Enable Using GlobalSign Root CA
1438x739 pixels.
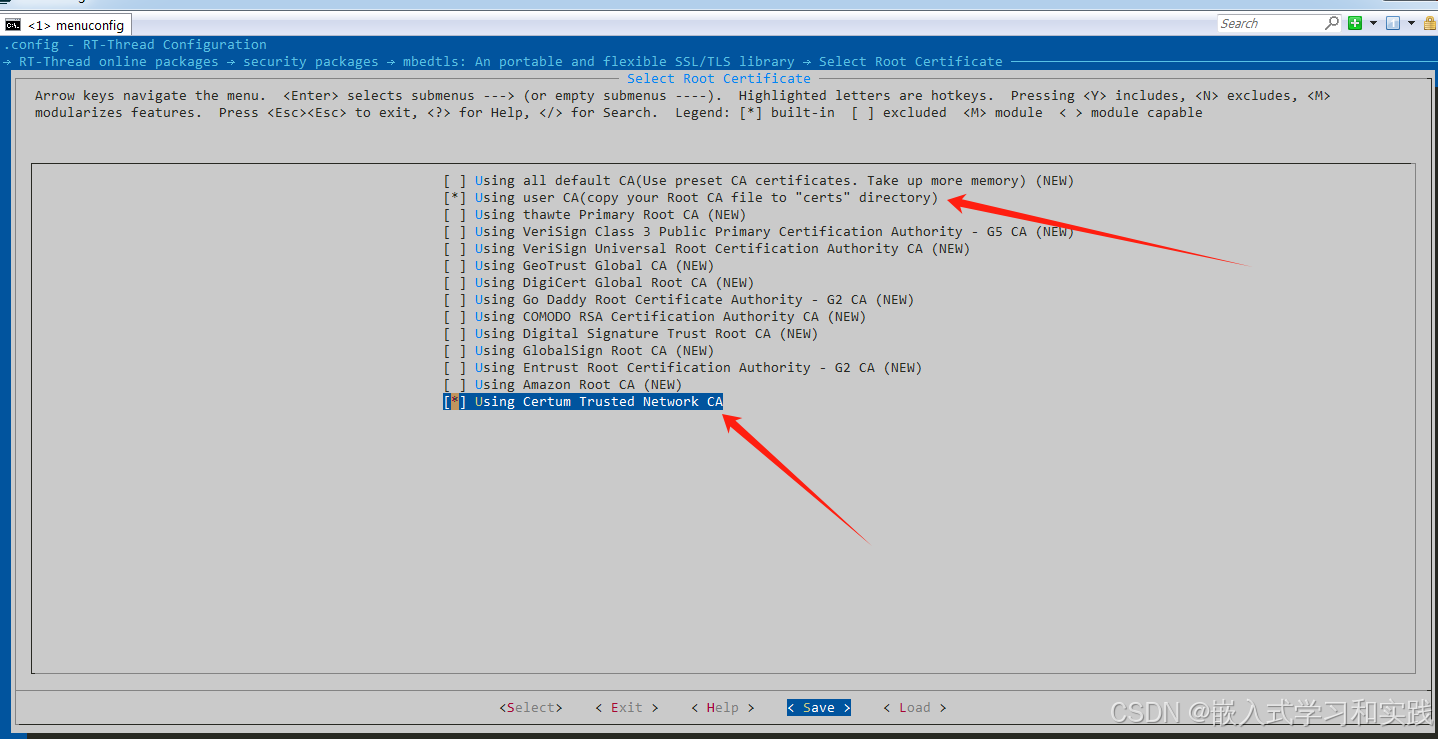pos(453,350)
